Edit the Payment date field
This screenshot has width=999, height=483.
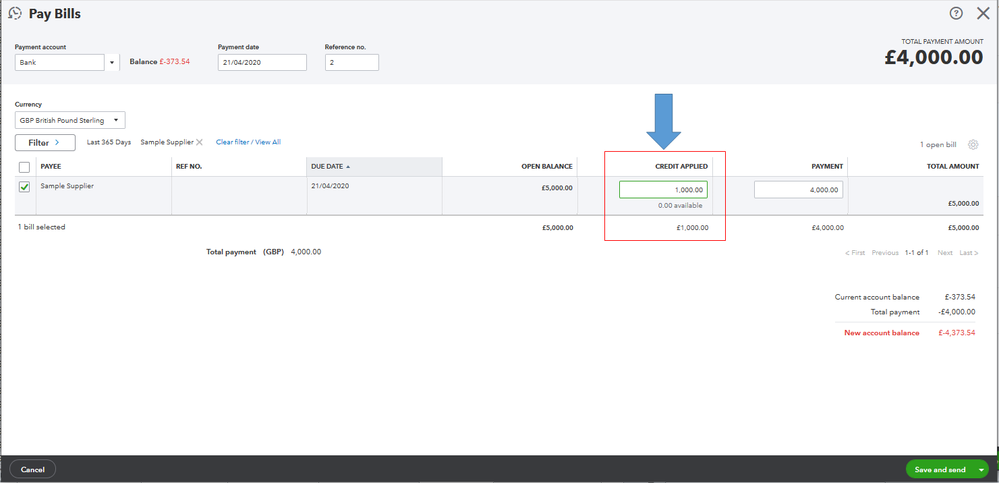coord(262,62)
